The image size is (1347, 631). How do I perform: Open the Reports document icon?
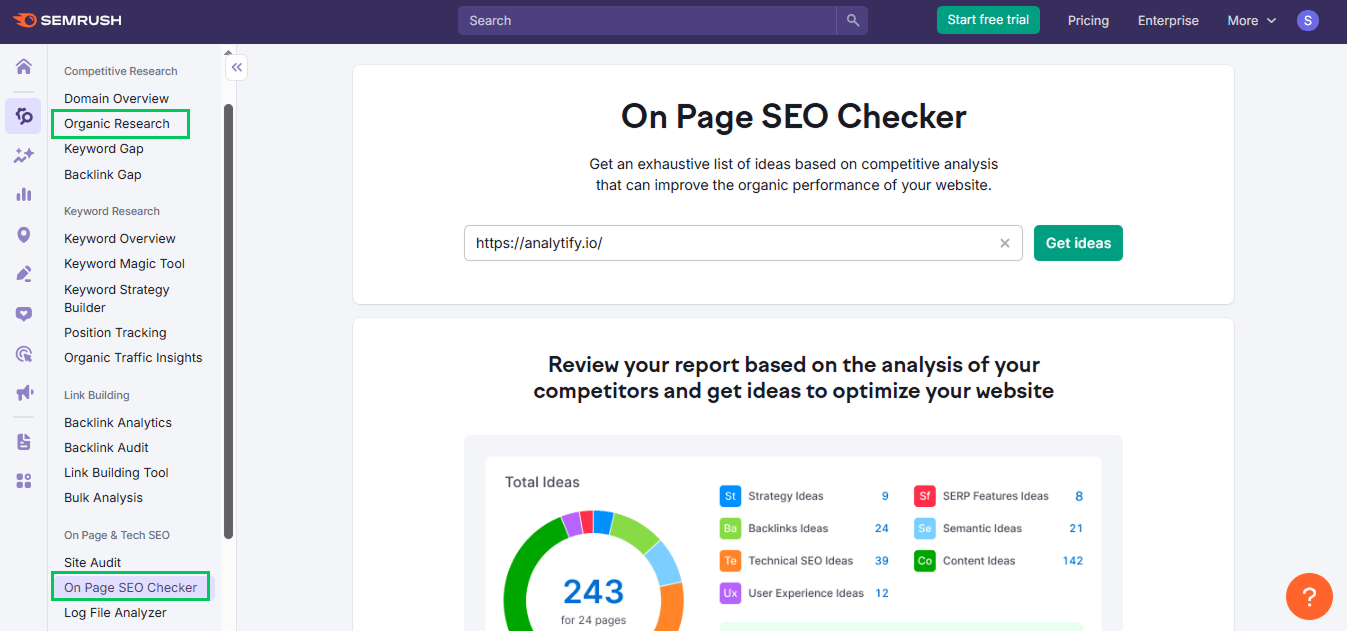[x=23, y=442]
